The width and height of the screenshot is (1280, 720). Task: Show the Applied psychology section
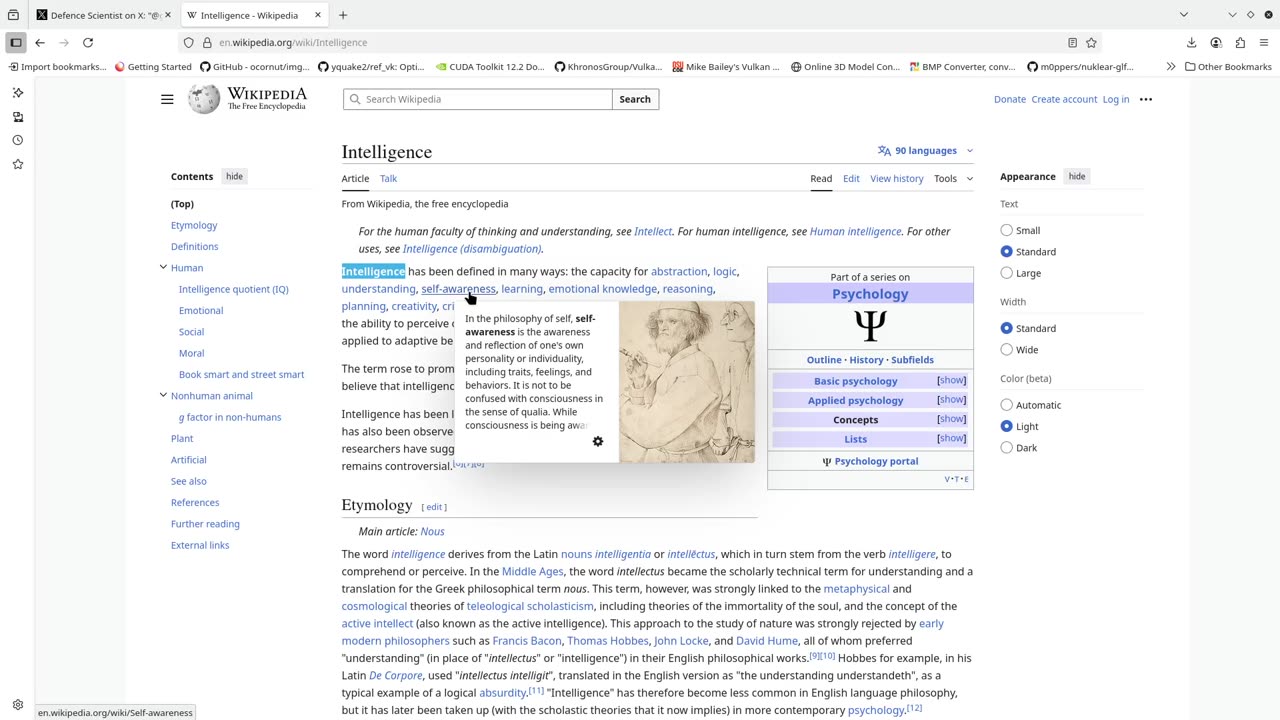[951, 400]
